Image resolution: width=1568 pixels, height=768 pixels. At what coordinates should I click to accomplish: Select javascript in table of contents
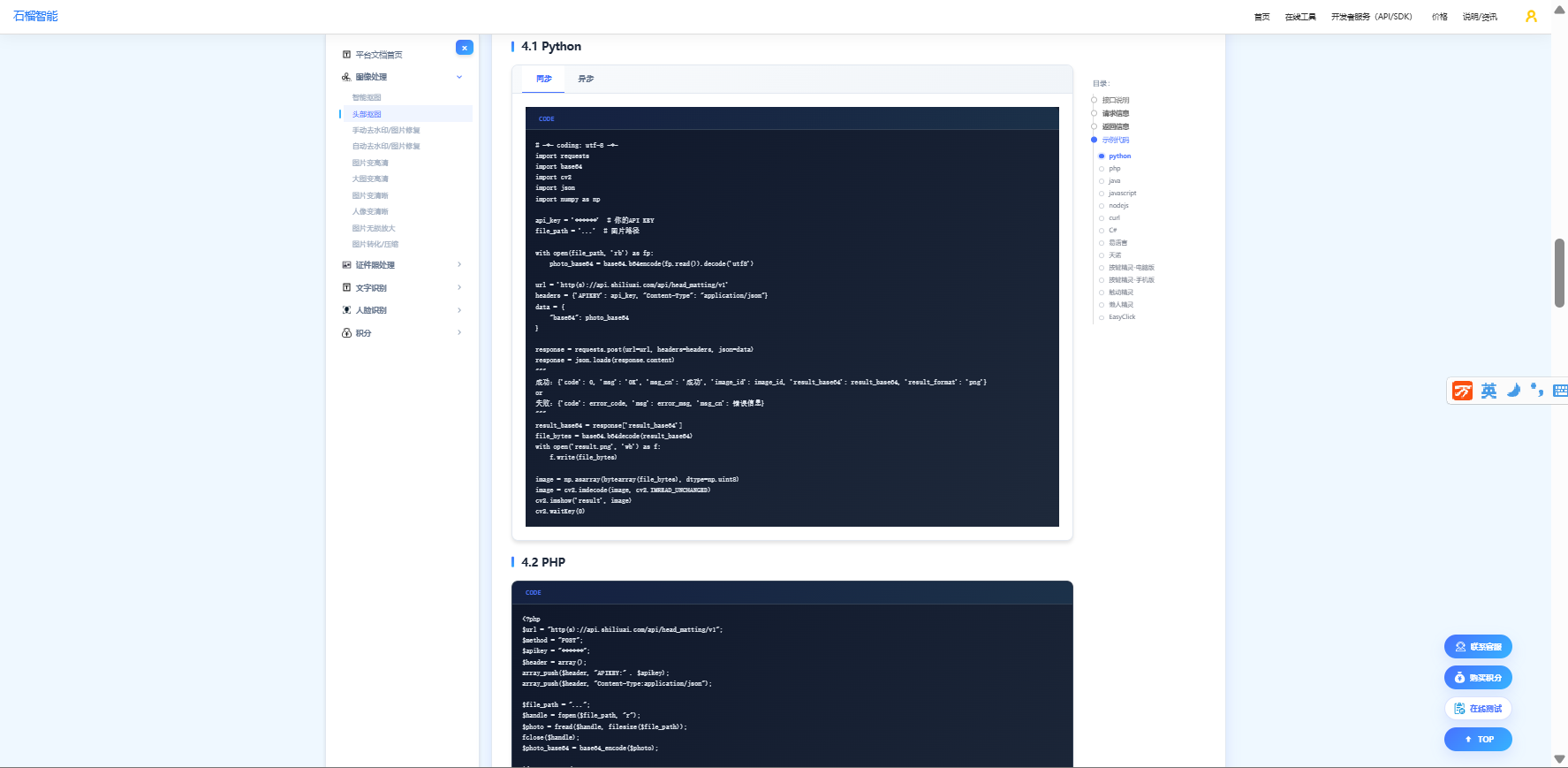pyautogui.click(x=1123, y=193)
